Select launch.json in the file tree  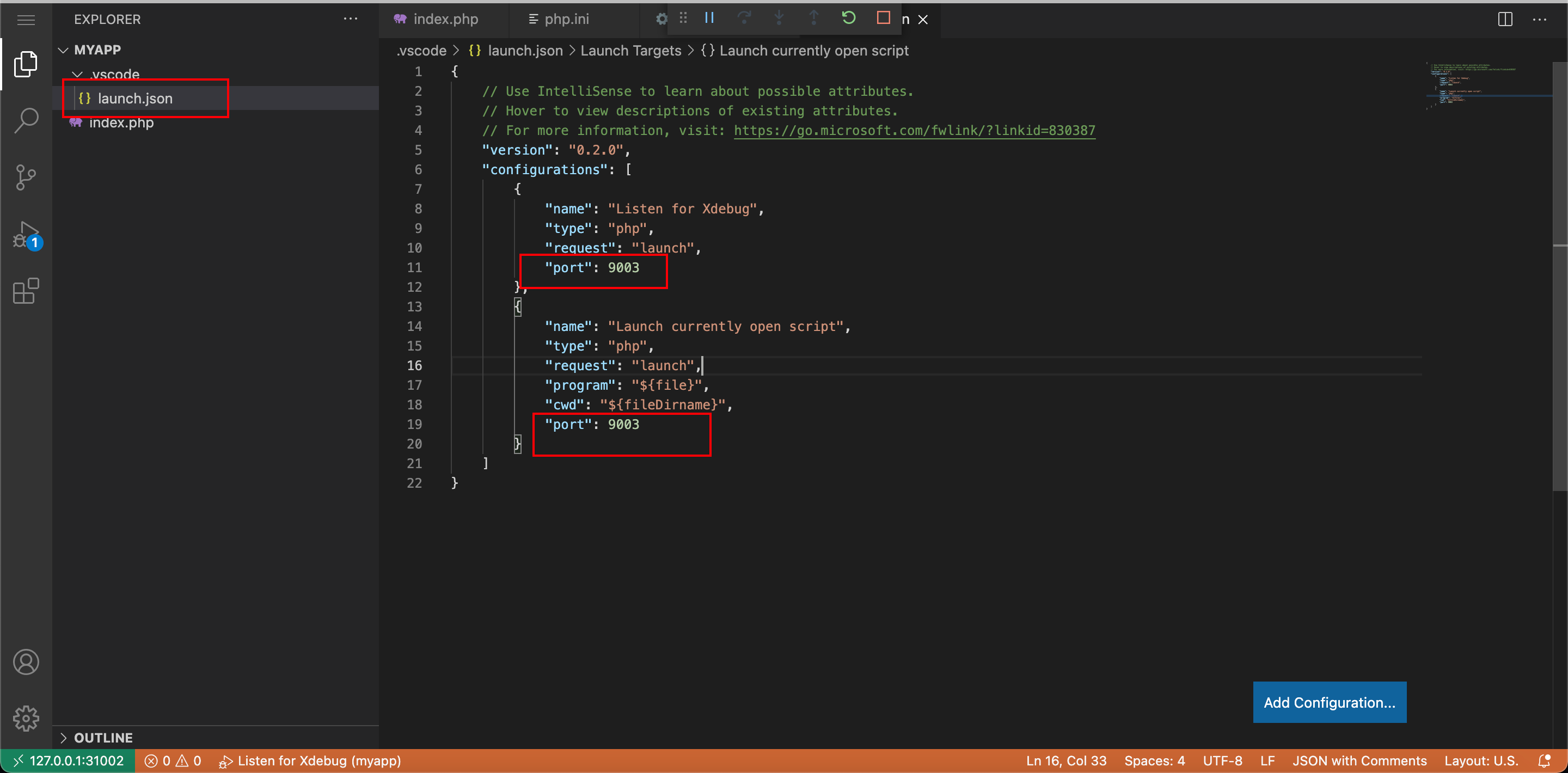(x=135, y=99)
